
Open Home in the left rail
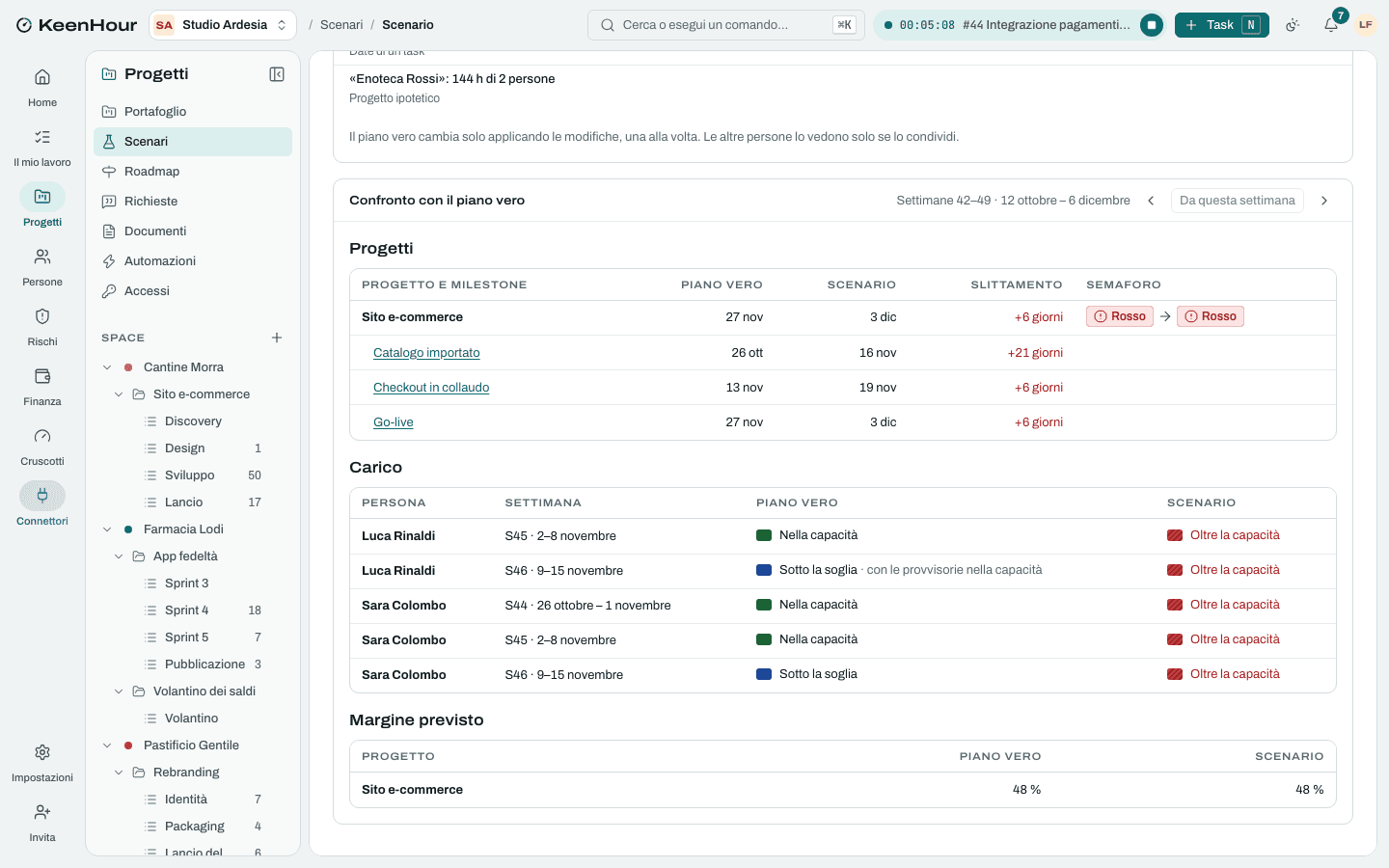coord(42,87)
